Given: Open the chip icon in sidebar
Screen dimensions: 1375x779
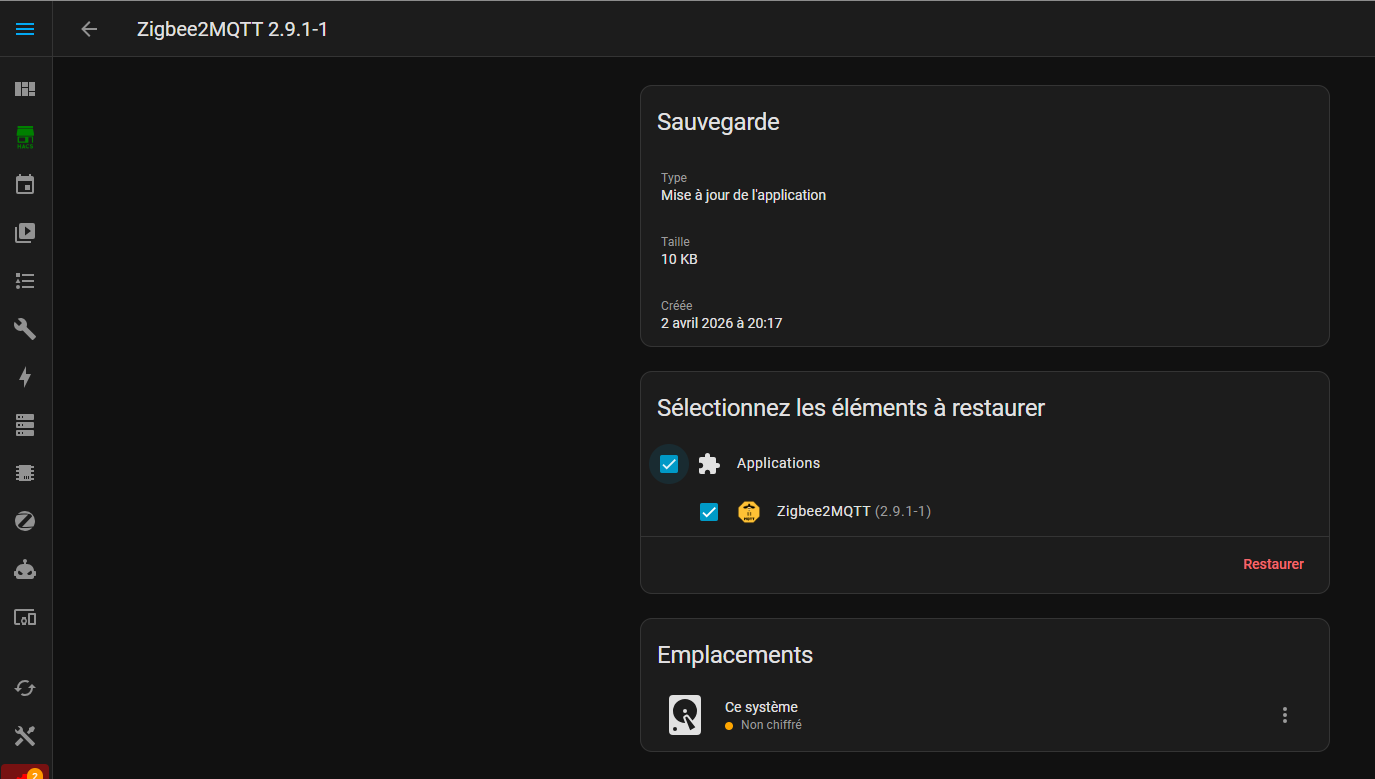Looking at the screenshot, I should click(x=25, y=473).
